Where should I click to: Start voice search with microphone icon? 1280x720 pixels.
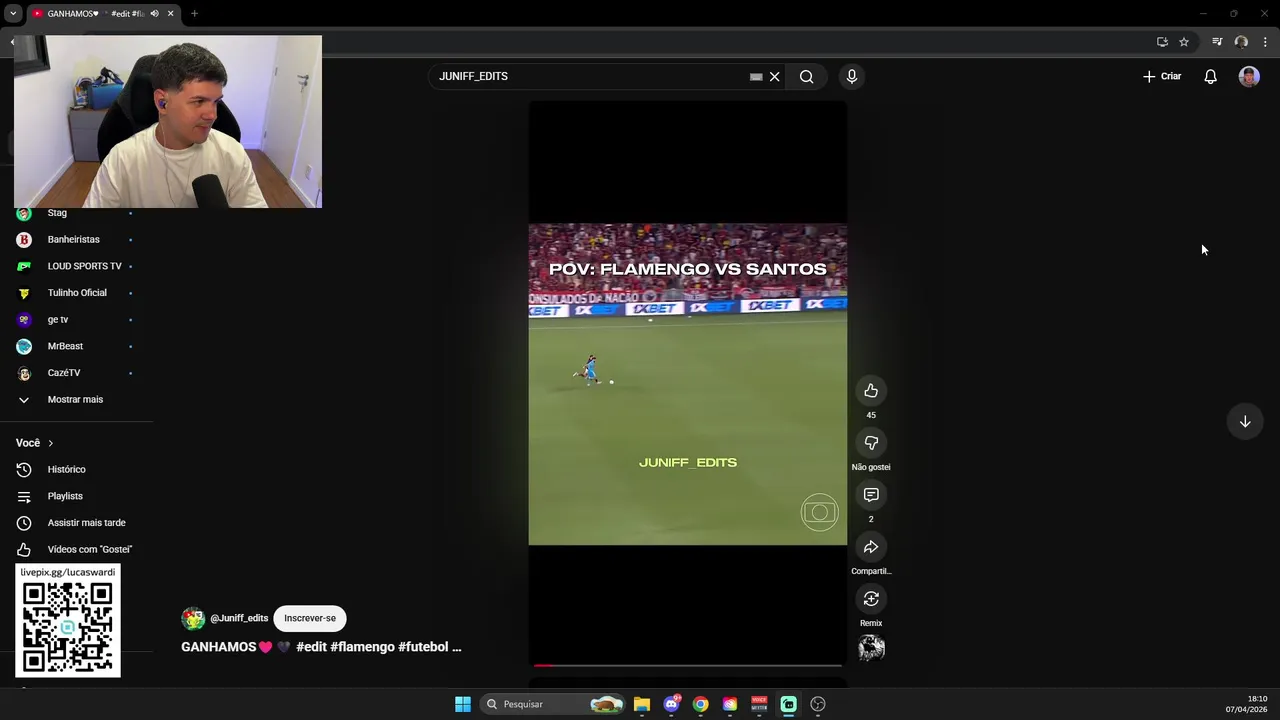pyautogui.click(x=852, y=77)
